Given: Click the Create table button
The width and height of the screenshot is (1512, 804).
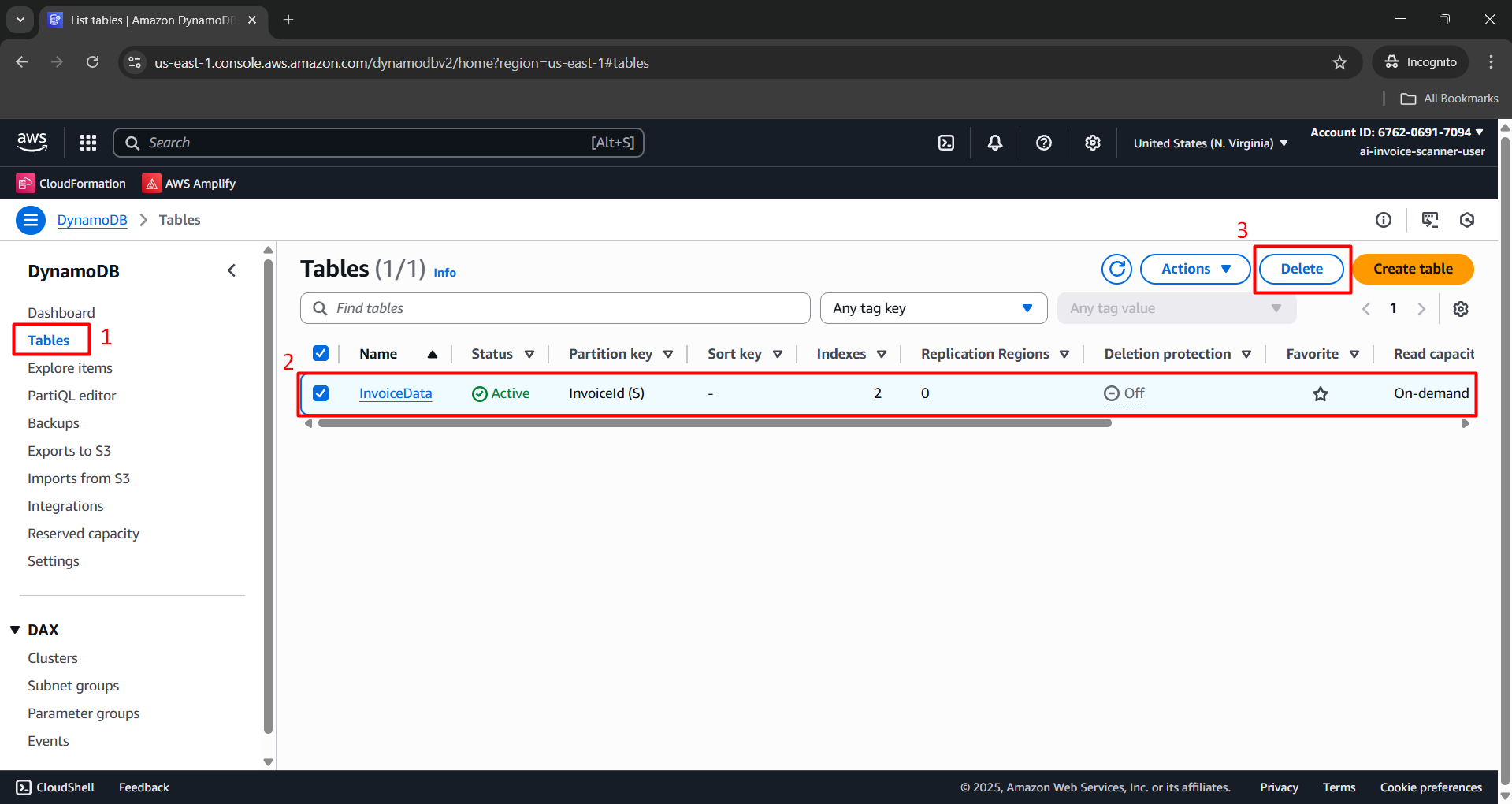Looking at the screenshot, I should click(1411, 269).
